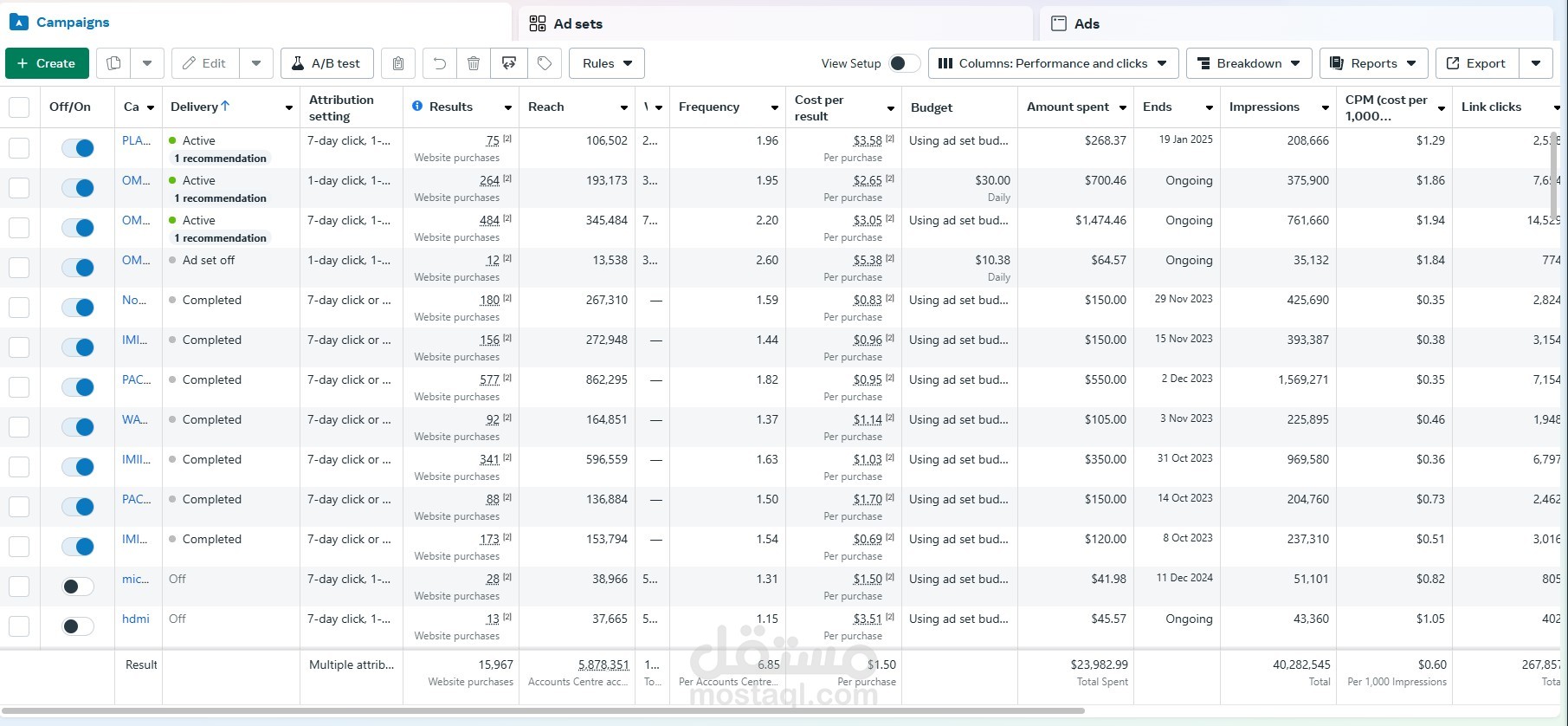1568x726 pixels.
Task: Enable the hdmi campaign toggle
Action: click(x=78, y=626)
